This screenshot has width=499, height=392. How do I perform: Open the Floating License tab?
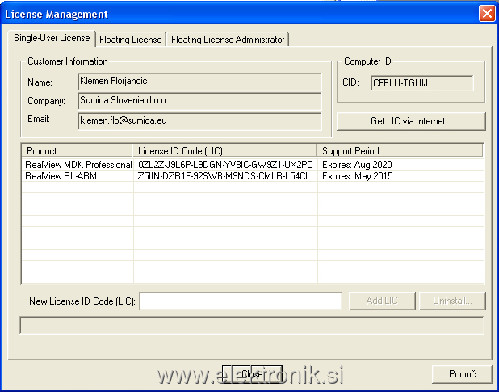pos(130,40)
